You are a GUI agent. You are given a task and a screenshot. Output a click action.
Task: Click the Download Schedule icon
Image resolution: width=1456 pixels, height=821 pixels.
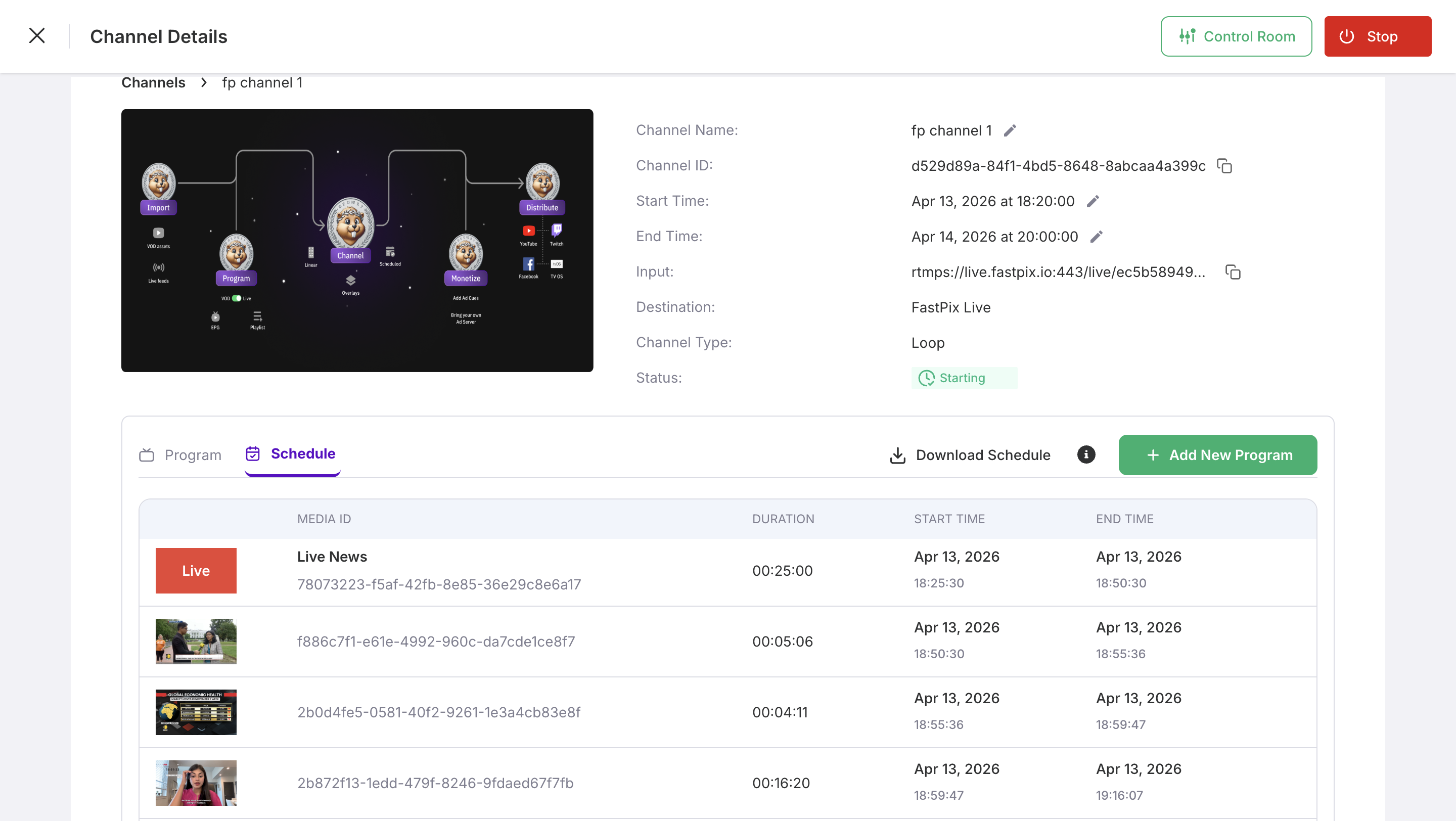(x=897, y=455)
